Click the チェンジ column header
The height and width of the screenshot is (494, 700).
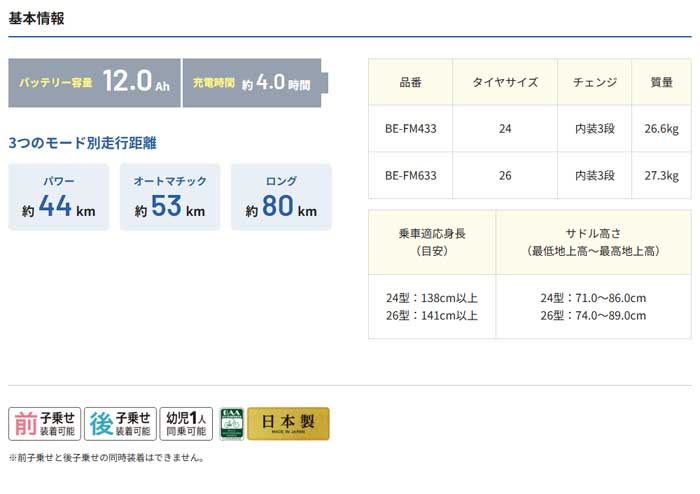[595, 83]
